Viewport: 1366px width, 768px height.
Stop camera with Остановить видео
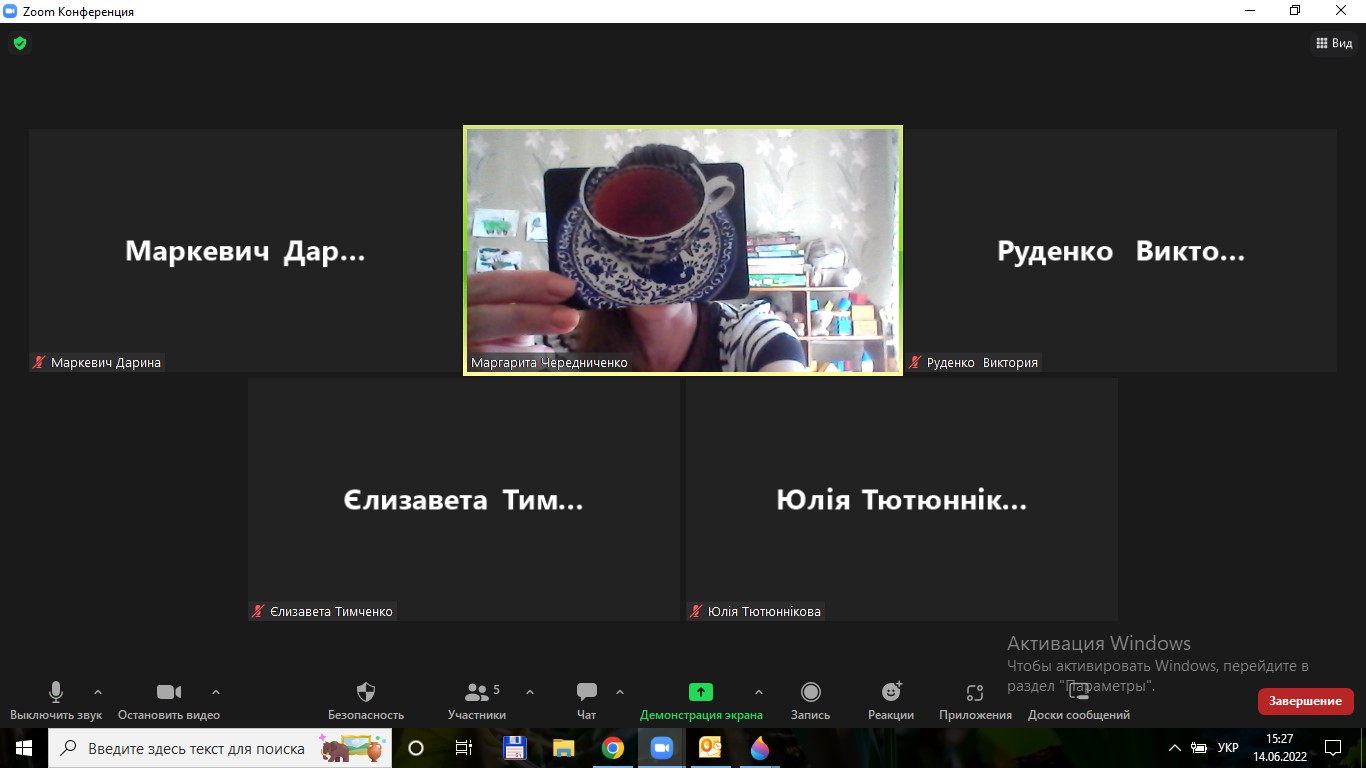169,700
